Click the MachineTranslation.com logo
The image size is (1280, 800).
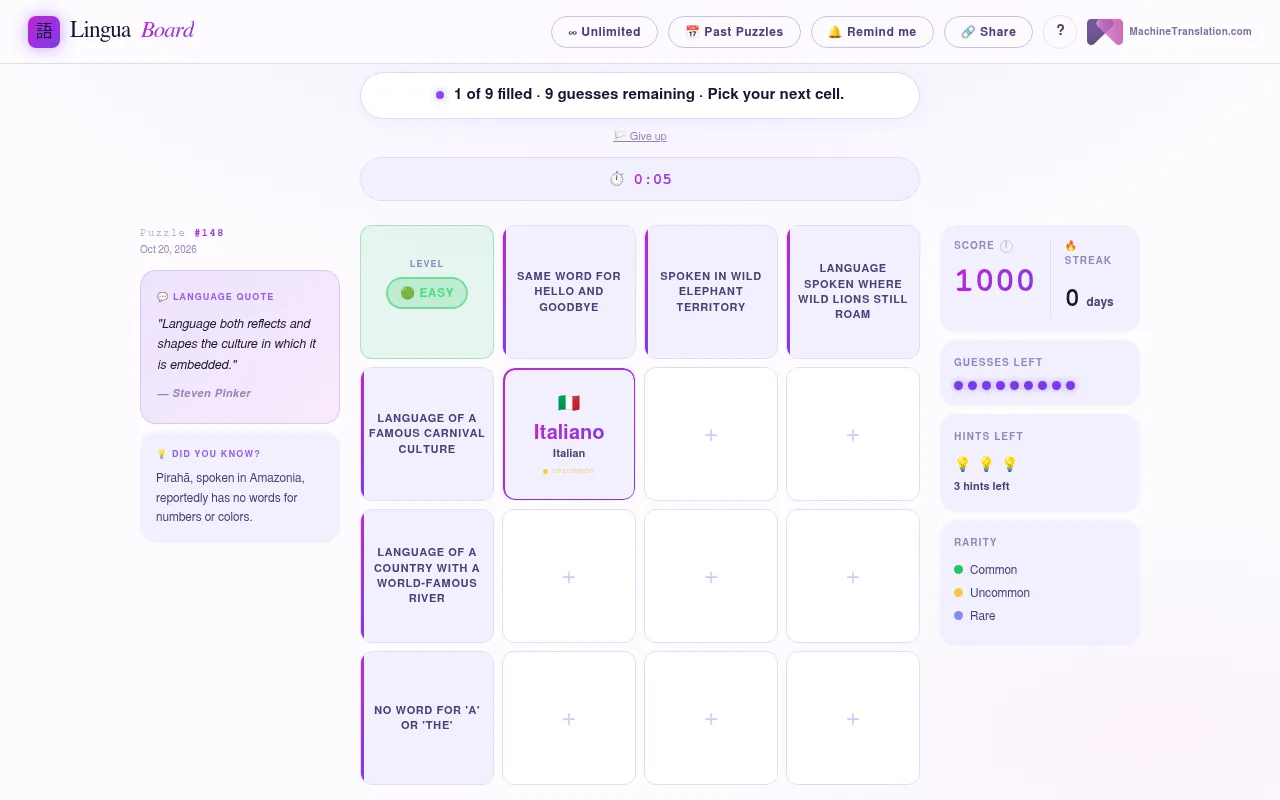click(x=1169, y=32)
